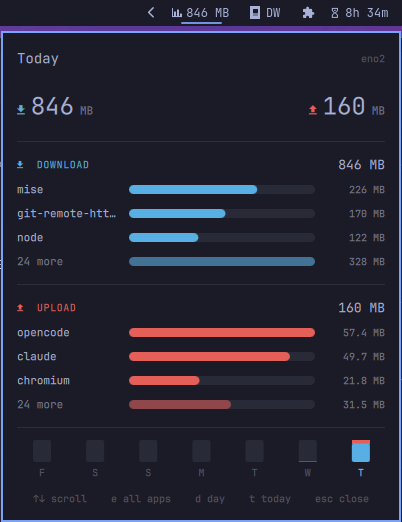
Task: Click the 226 MB value
Action: [367, 190]
